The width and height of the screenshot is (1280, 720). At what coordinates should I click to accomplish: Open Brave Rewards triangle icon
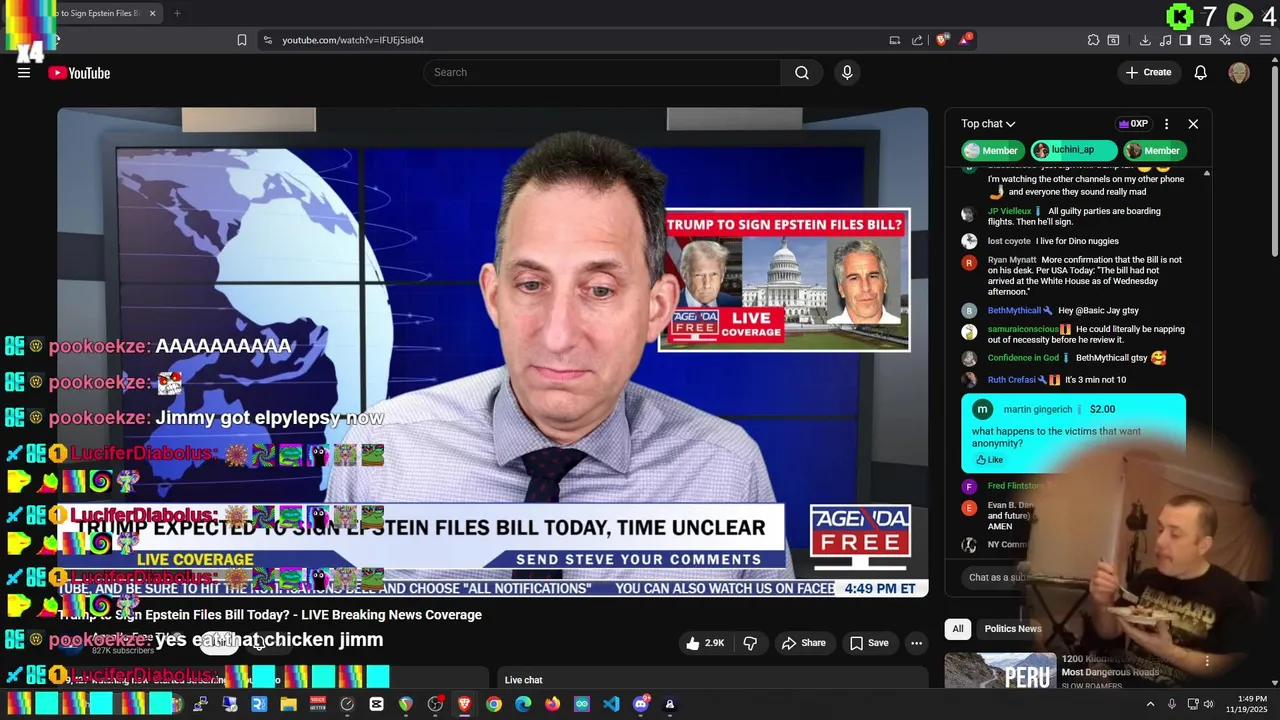[965, 40]
